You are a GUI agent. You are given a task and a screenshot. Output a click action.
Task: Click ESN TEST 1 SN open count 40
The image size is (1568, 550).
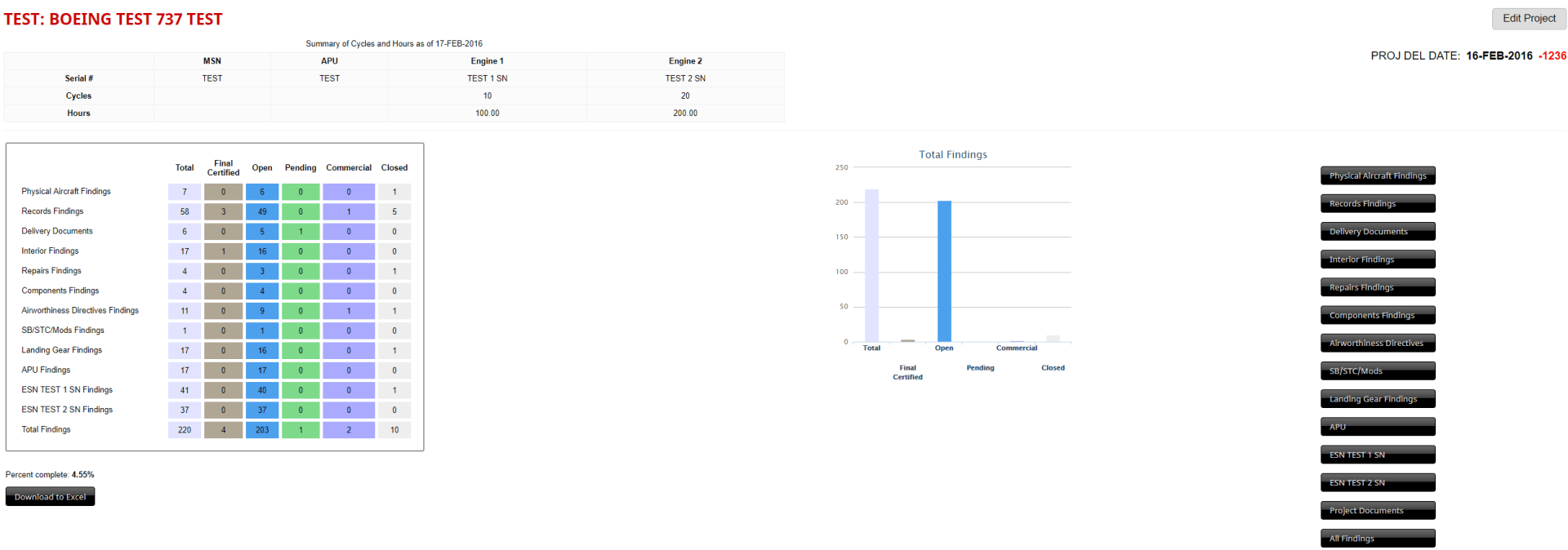pos(262,390)
